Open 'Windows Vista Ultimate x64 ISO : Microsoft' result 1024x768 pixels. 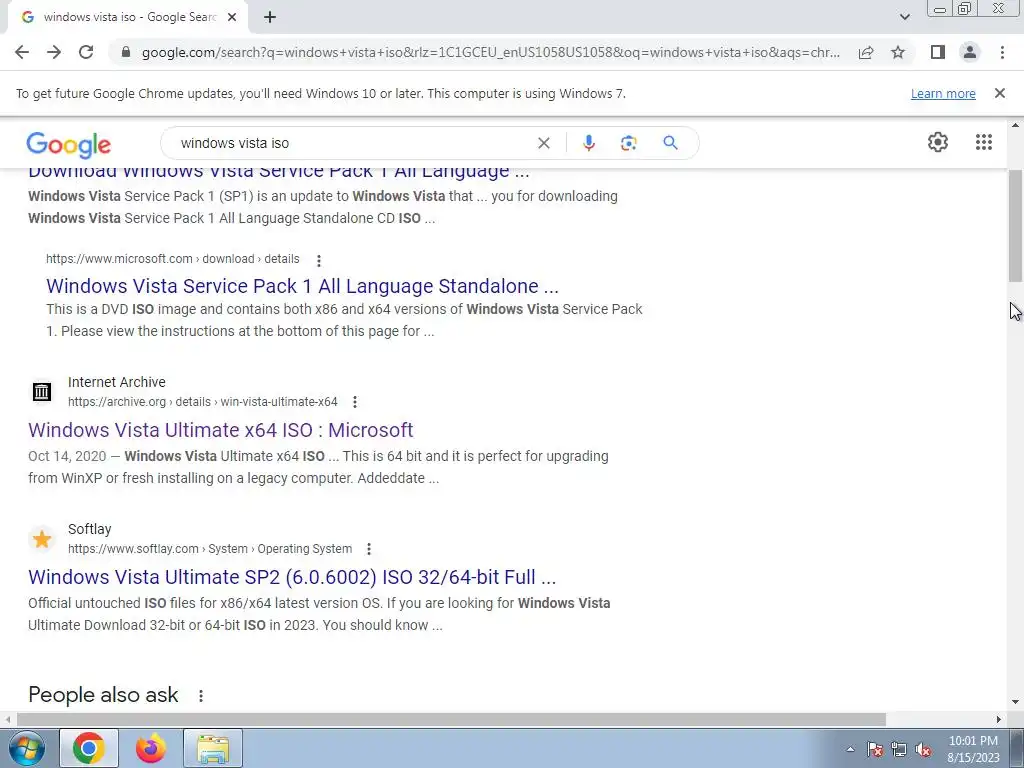pyautogui.click(x=221, y=430)
